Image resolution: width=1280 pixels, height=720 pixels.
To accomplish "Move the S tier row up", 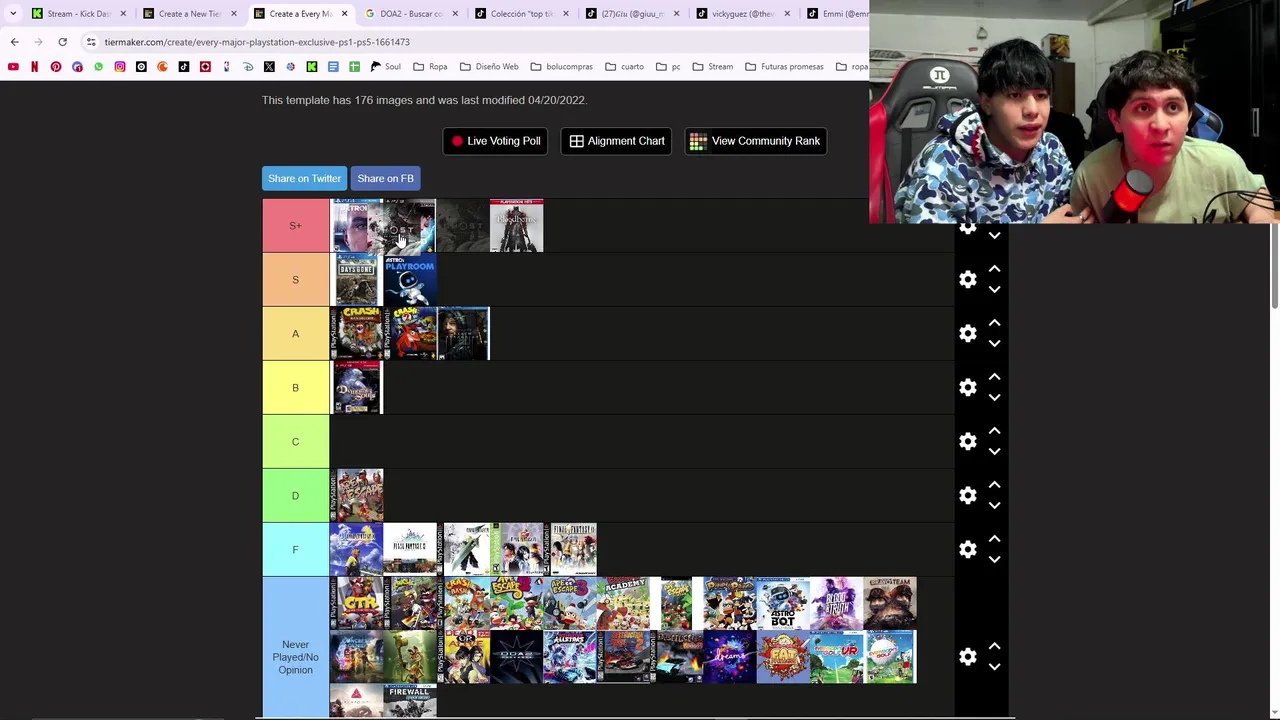I will 994,269.
